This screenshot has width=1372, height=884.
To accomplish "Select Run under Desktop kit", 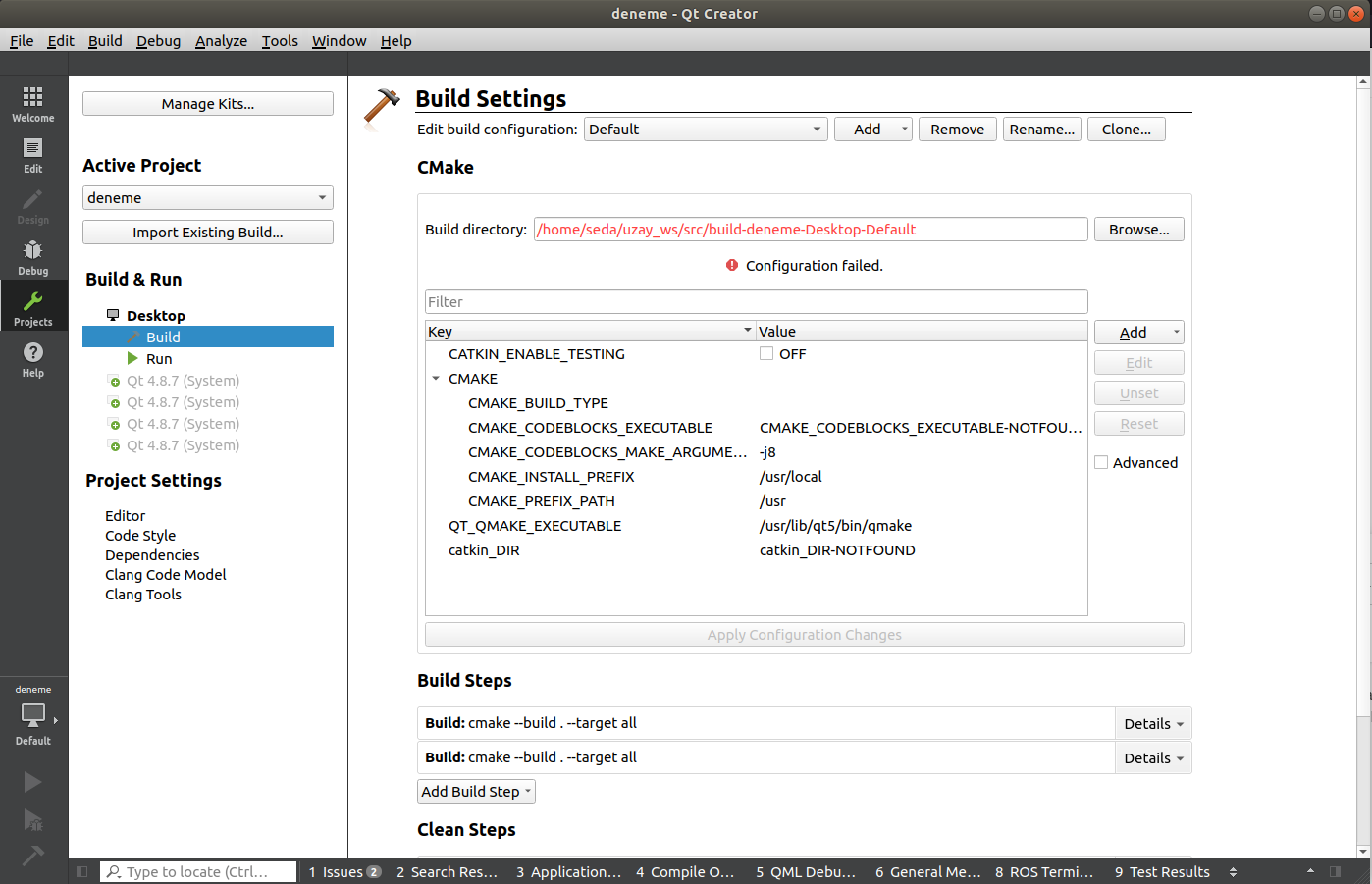I will [159, 359].
